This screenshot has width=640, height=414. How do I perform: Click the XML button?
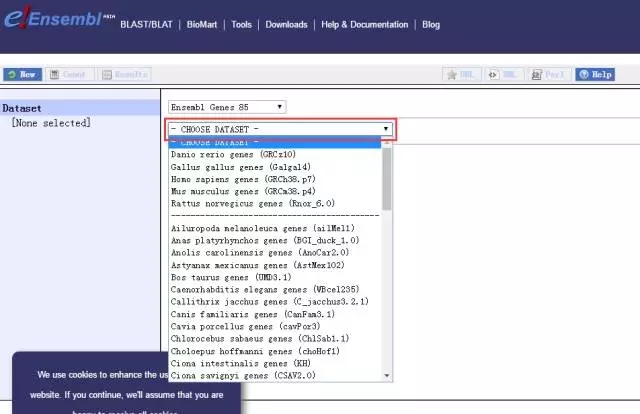(504, 74)
